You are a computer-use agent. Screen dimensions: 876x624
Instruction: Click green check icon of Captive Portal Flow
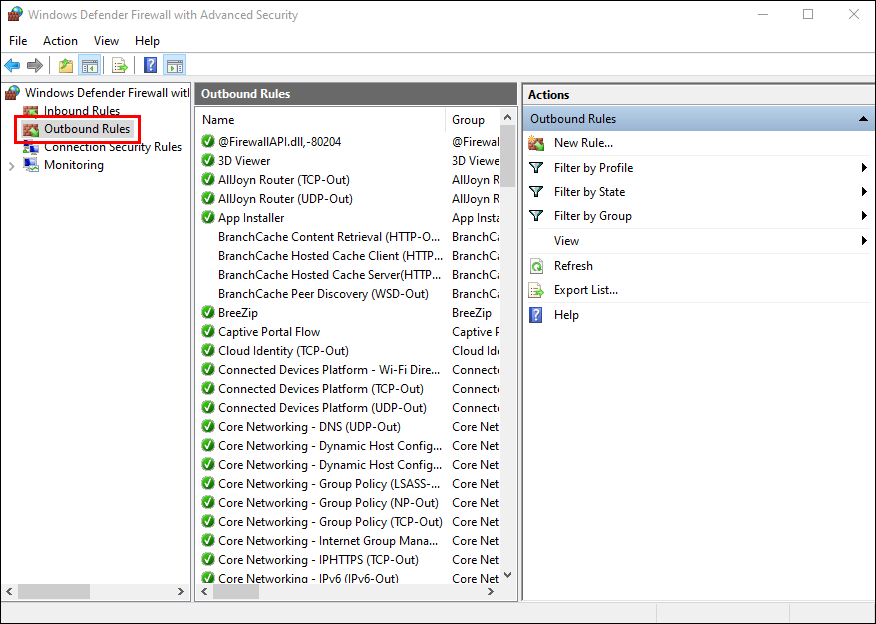pos(208,331)
